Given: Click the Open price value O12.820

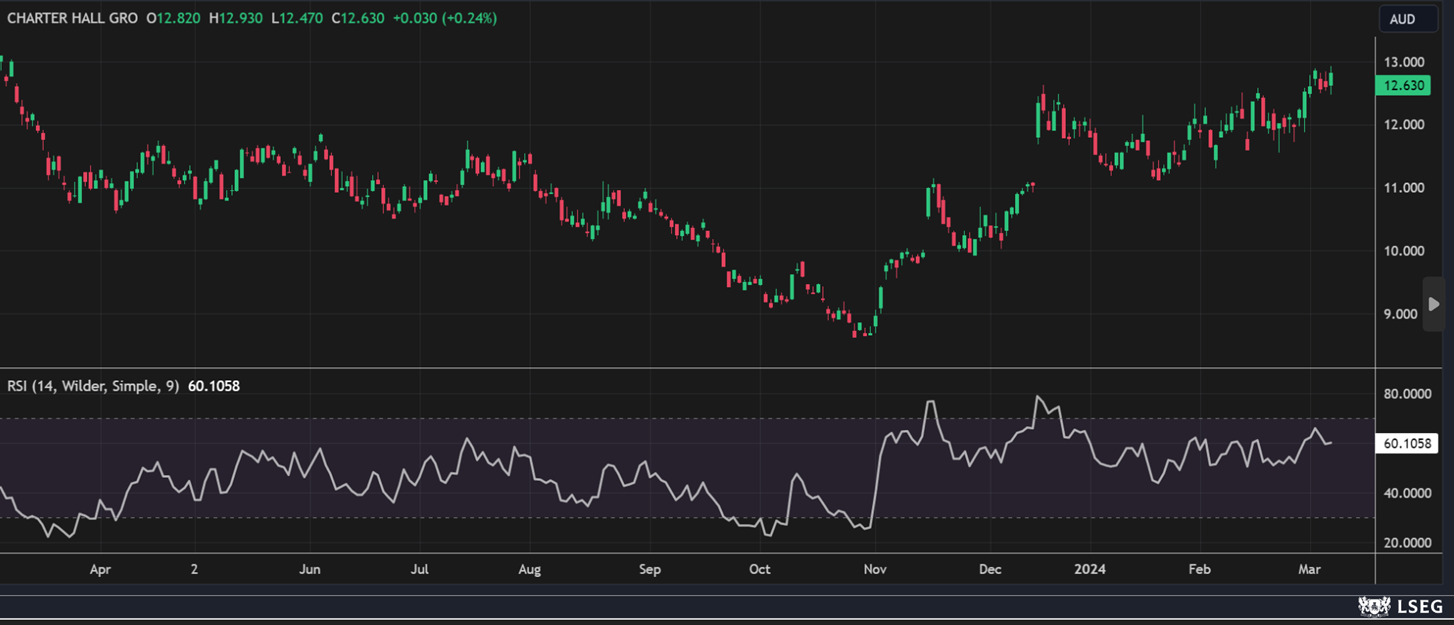Looking at the screenshot, I should 174,18.
